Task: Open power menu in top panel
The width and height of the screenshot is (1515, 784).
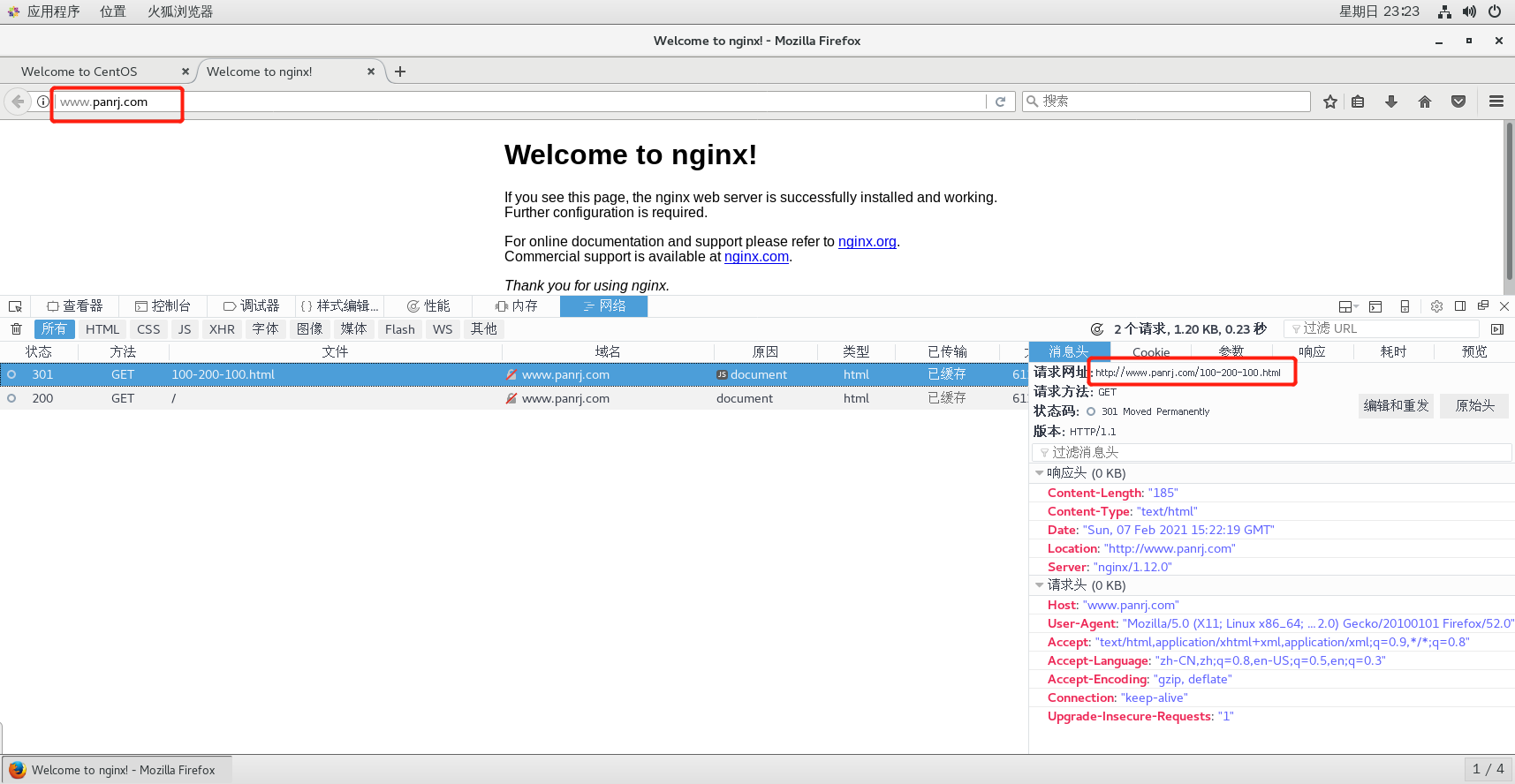Action: point(1495,11)
